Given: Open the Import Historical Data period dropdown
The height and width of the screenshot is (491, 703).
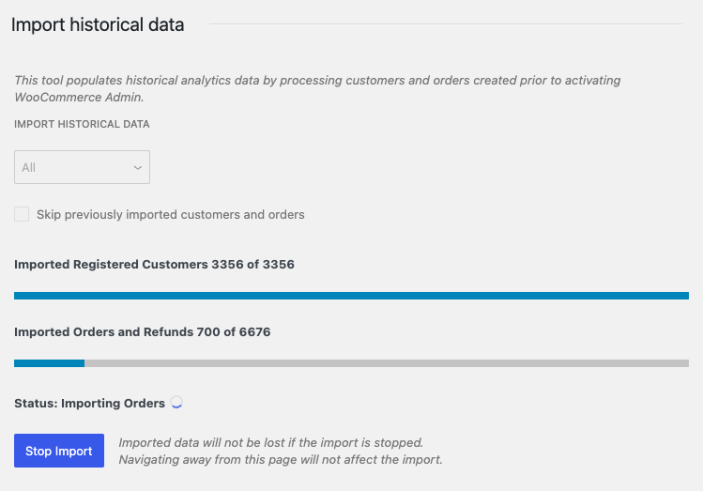Looking at the screenshot, I should [82, 168].
